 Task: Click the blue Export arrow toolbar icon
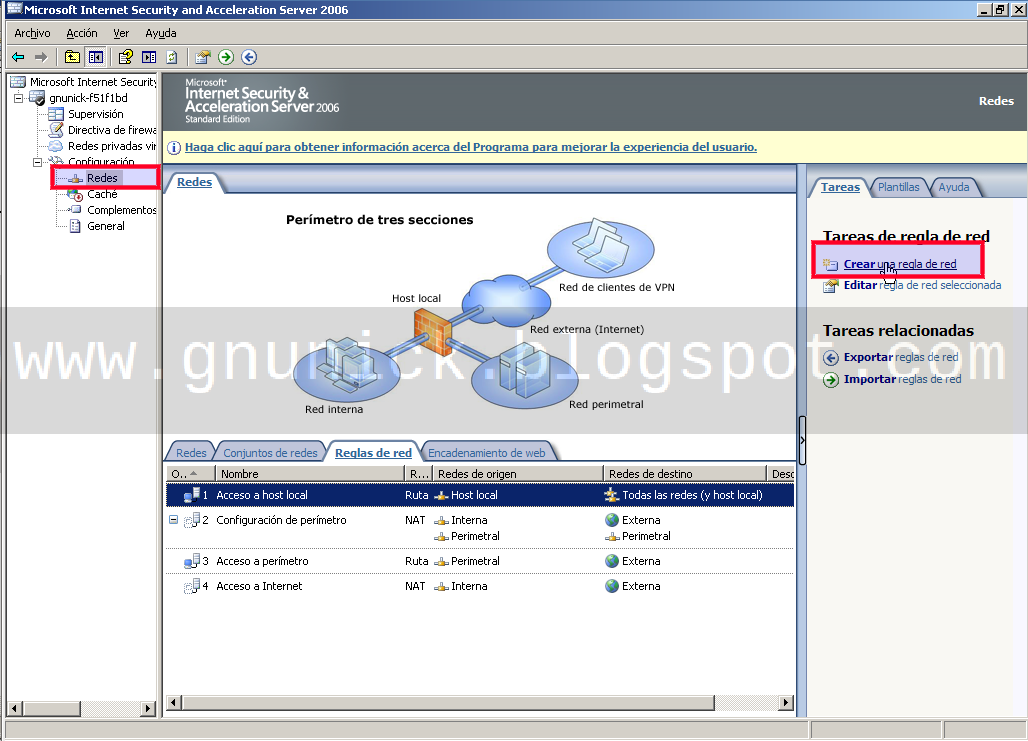pyautogui.click(x=249, y=58)
